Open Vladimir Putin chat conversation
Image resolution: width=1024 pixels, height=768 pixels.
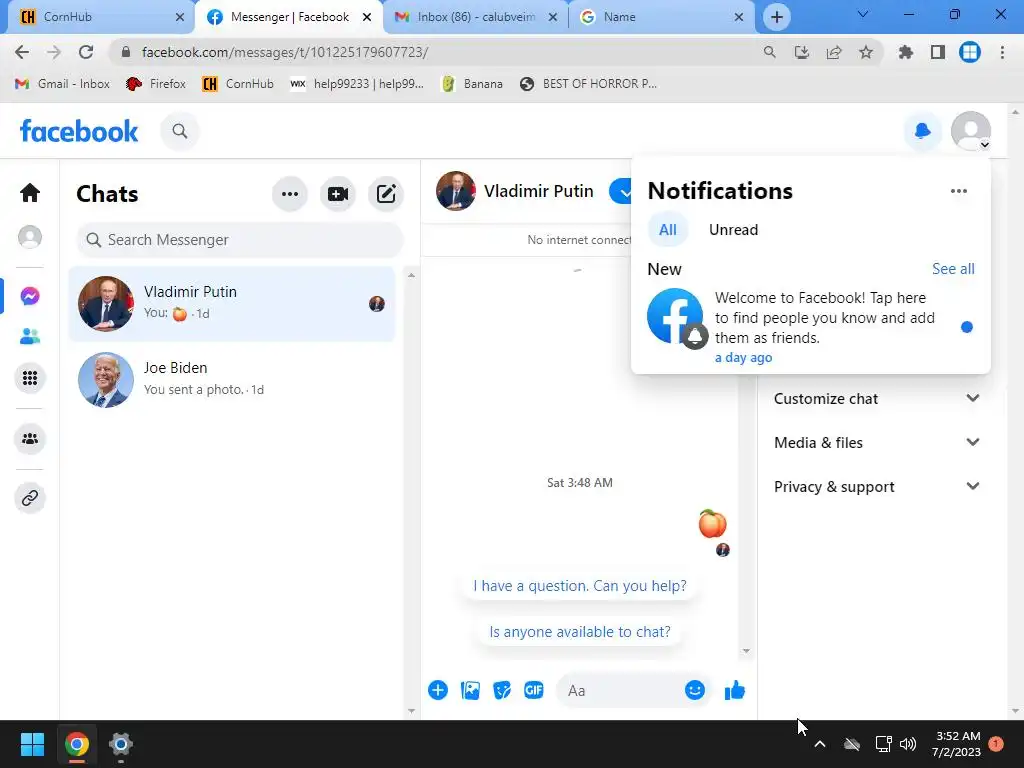(x=232, y=304)
